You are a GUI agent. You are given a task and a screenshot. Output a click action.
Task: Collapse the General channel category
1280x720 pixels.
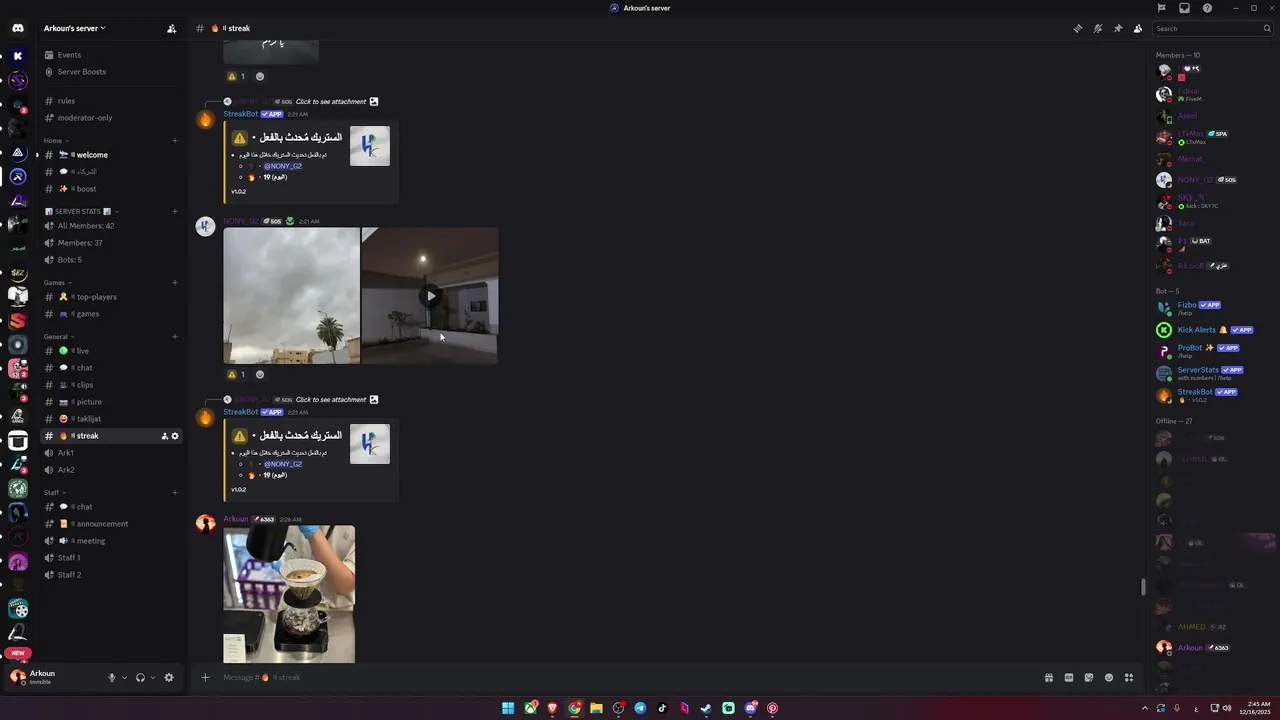point(58,337)
